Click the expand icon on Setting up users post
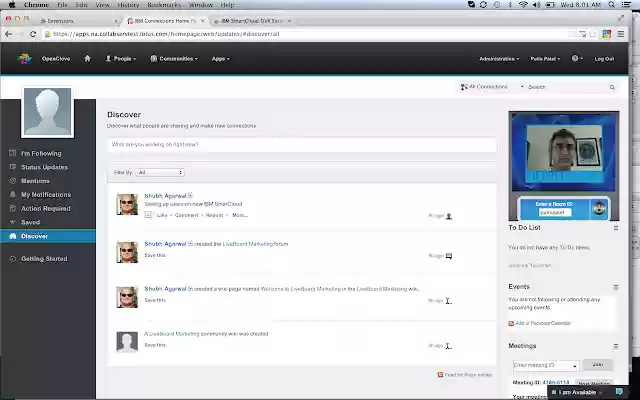 148,215
